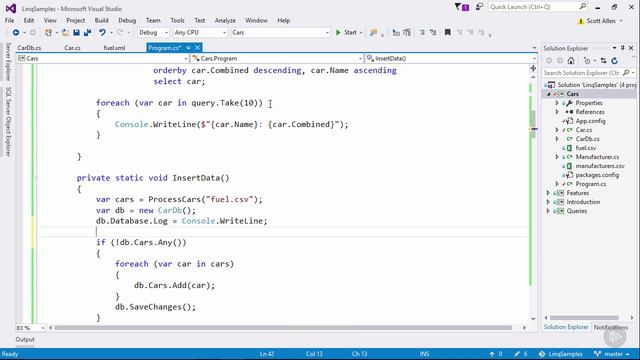The width and height of the screenshot is (640, 360).
Task: Click the notifications flag icon in title bar
Action: coord(462,7)
